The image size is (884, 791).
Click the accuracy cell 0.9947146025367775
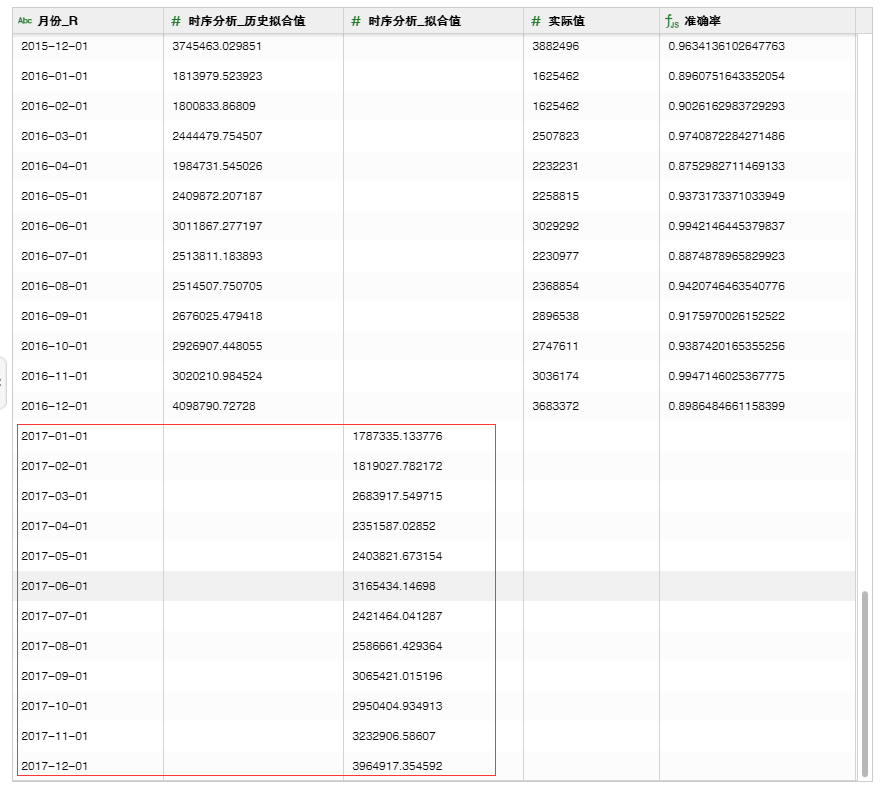726,376
